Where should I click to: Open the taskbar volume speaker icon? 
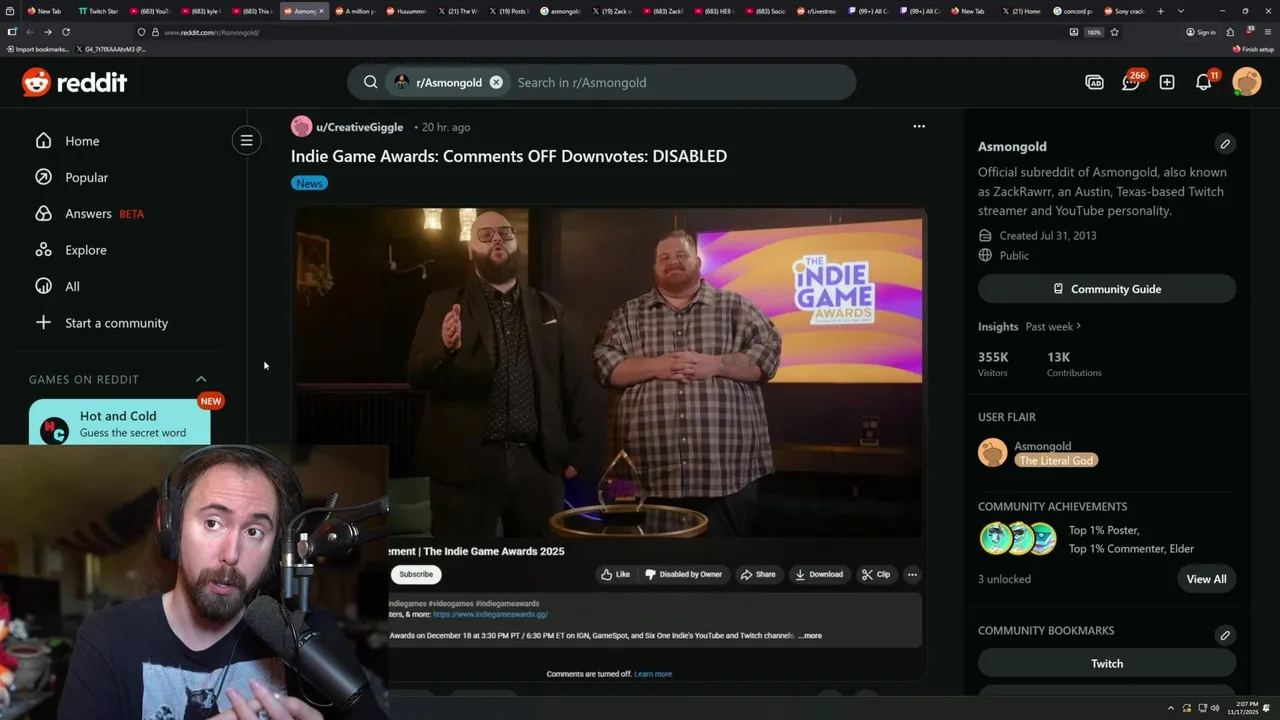click(1215, 708)
